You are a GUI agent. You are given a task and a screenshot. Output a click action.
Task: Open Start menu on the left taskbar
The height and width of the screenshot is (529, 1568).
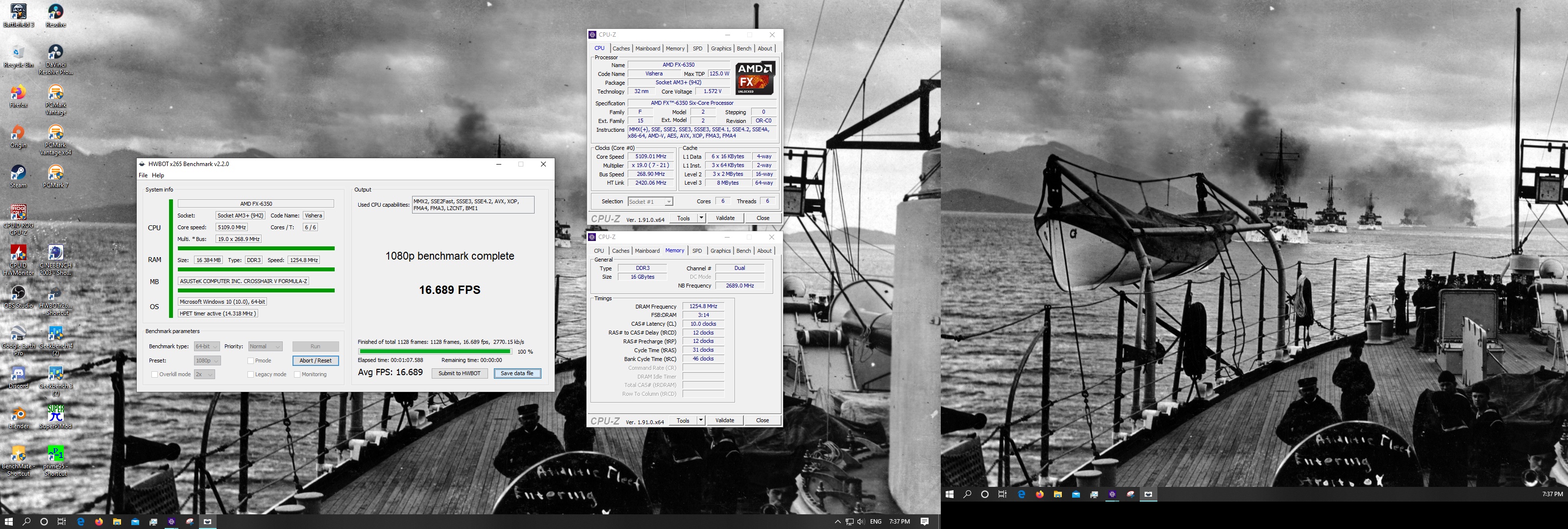point(8,522)
